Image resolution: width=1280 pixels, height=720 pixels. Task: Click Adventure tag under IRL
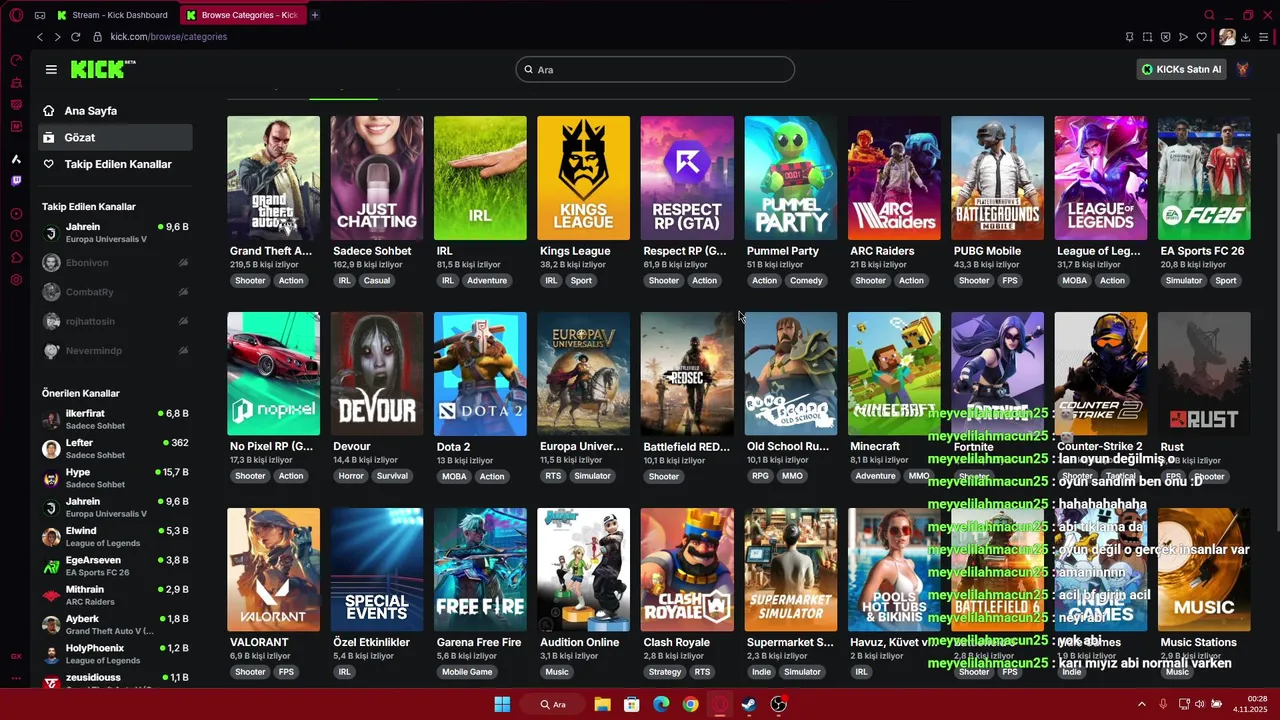pyautogui.click(x=487, y=281)
